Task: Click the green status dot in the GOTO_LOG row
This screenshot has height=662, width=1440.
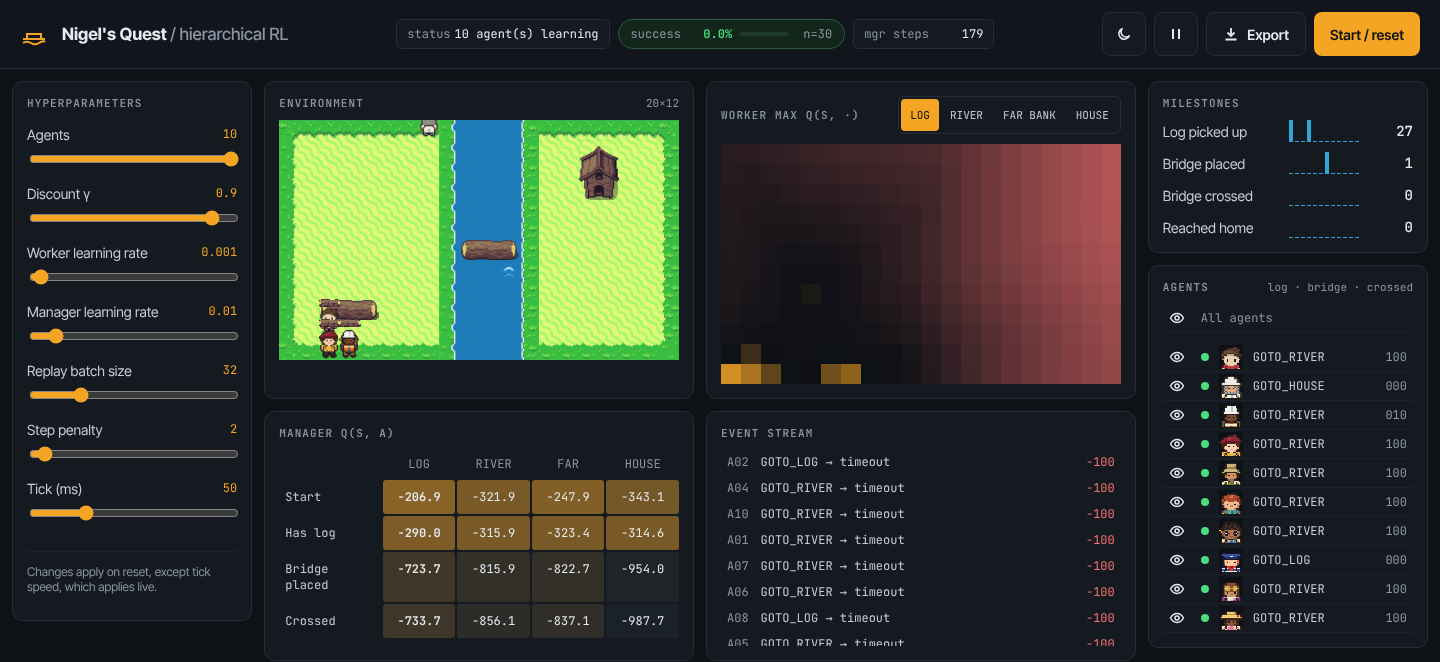Action: (x=1205, y=560)
